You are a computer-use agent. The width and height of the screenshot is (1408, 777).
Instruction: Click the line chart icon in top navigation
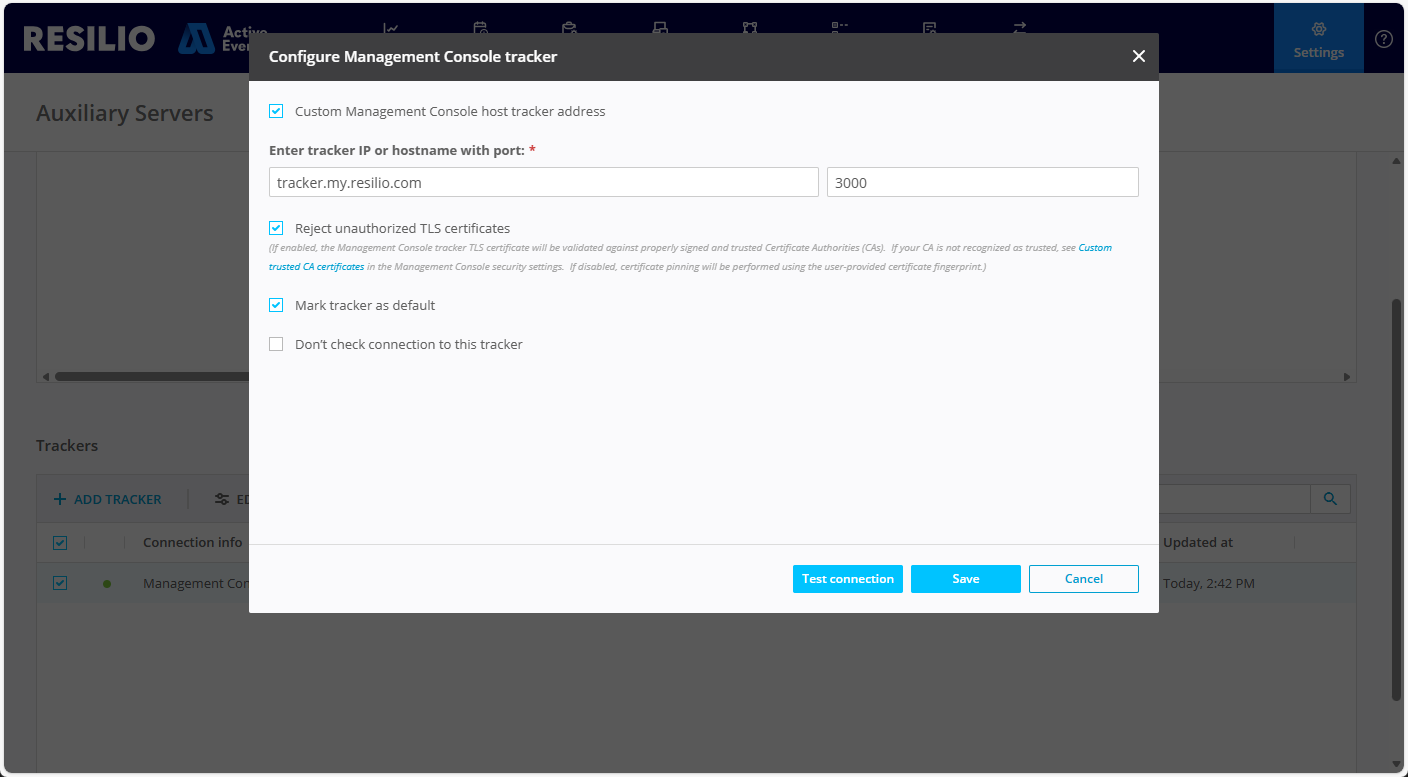coord(391,28)
